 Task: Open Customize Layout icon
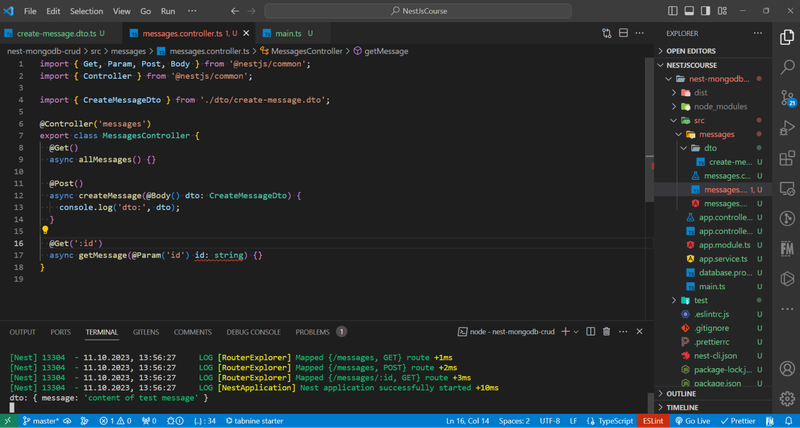point(722,11)
